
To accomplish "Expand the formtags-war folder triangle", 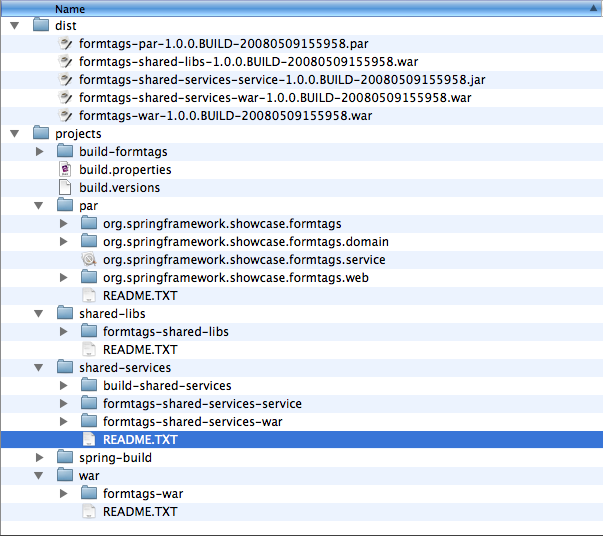I will (63, 493).
